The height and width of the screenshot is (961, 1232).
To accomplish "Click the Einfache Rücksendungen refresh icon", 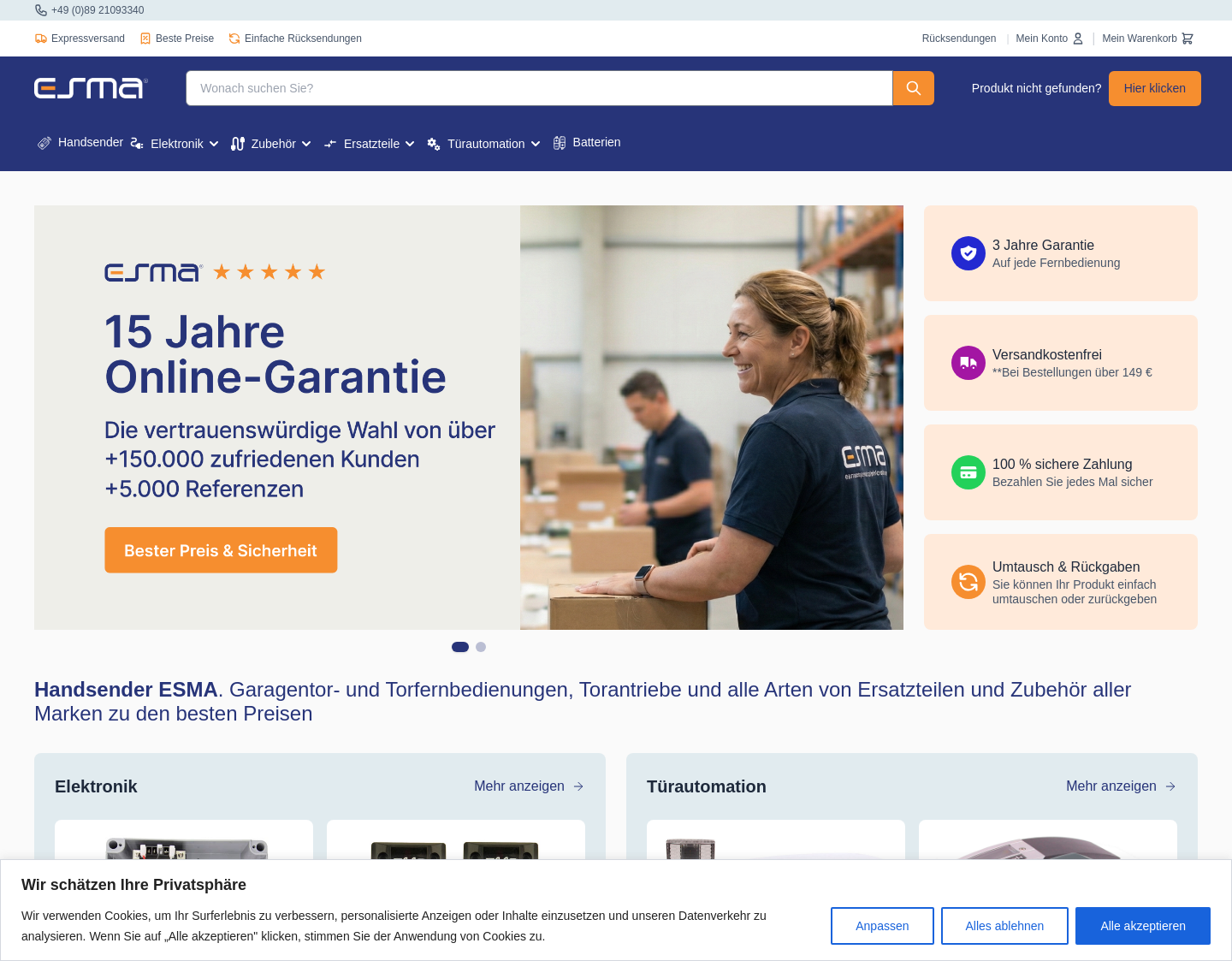I will point(234,39).
